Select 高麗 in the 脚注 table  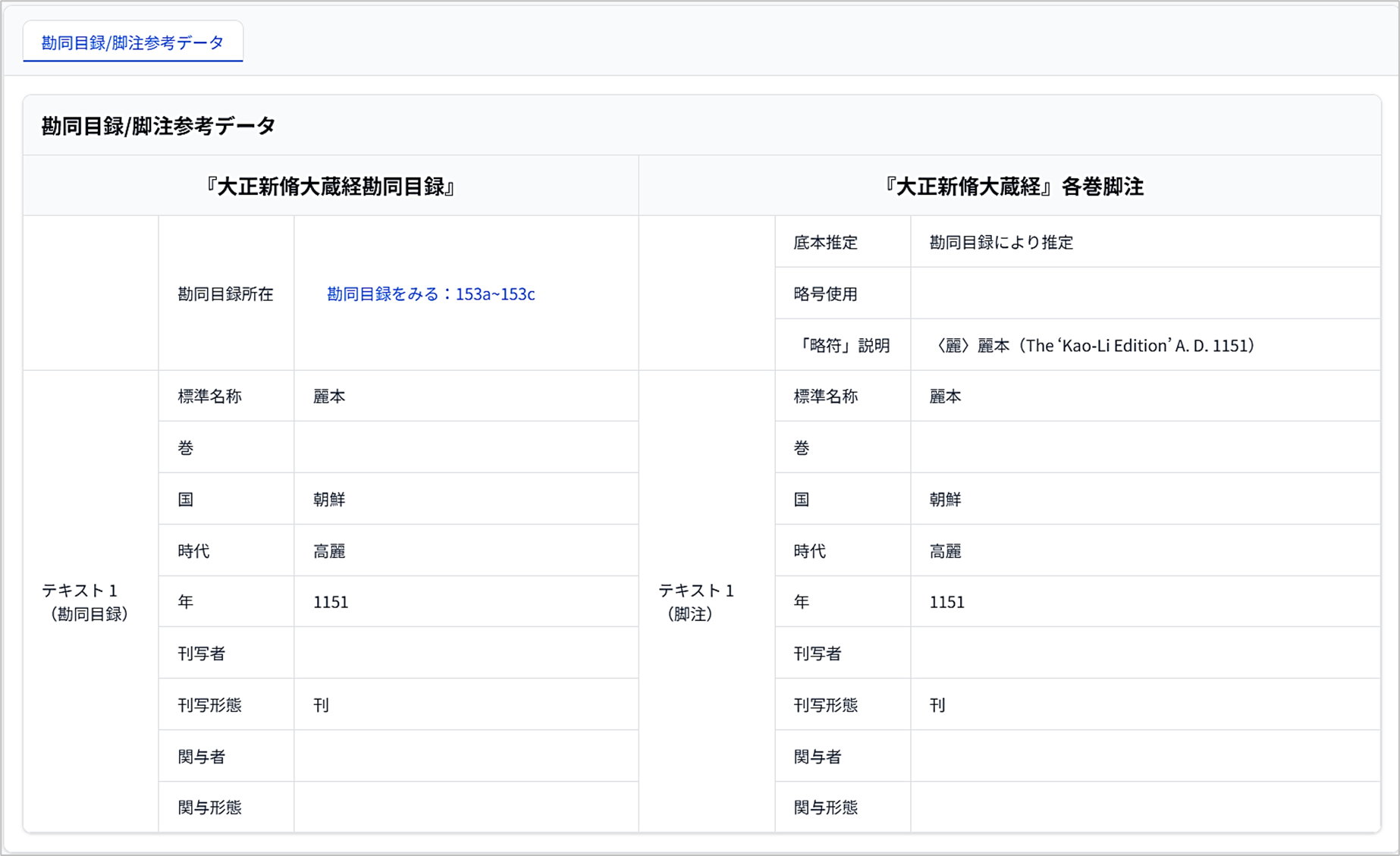(x=945, y=551)
